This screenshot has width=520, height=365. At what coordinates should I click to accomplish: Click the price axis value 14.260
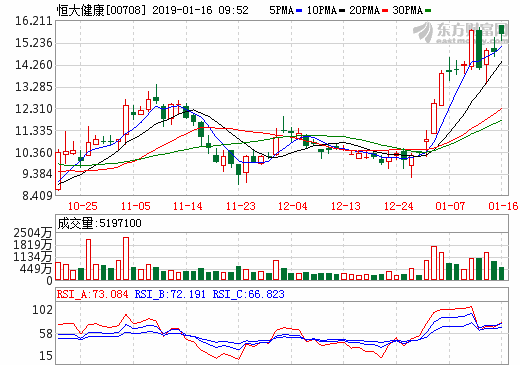pyautogui.click(x=34, y=65)
